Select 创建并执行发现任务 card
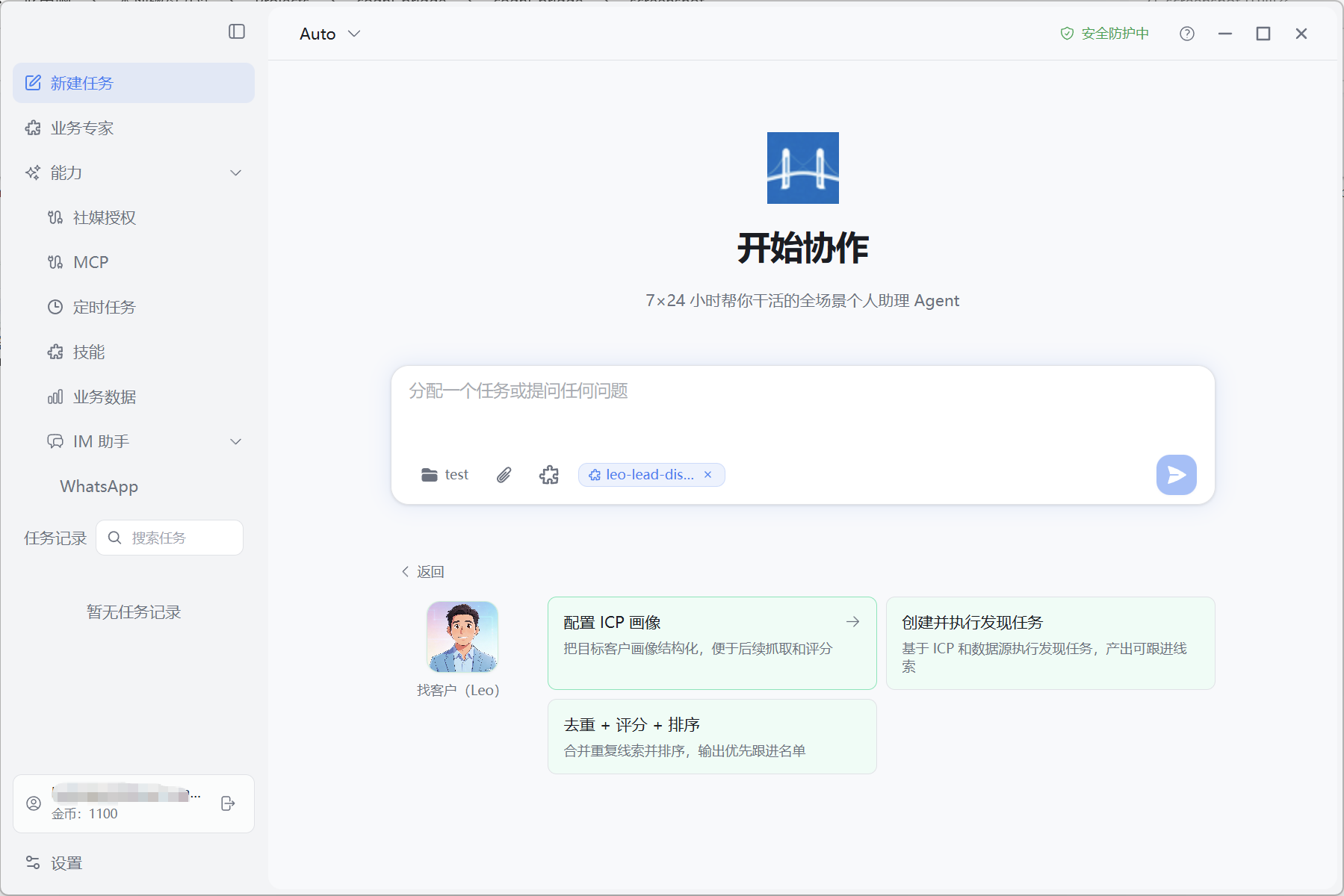This screenshot has height=896, width=1344. click(1050, 643)
